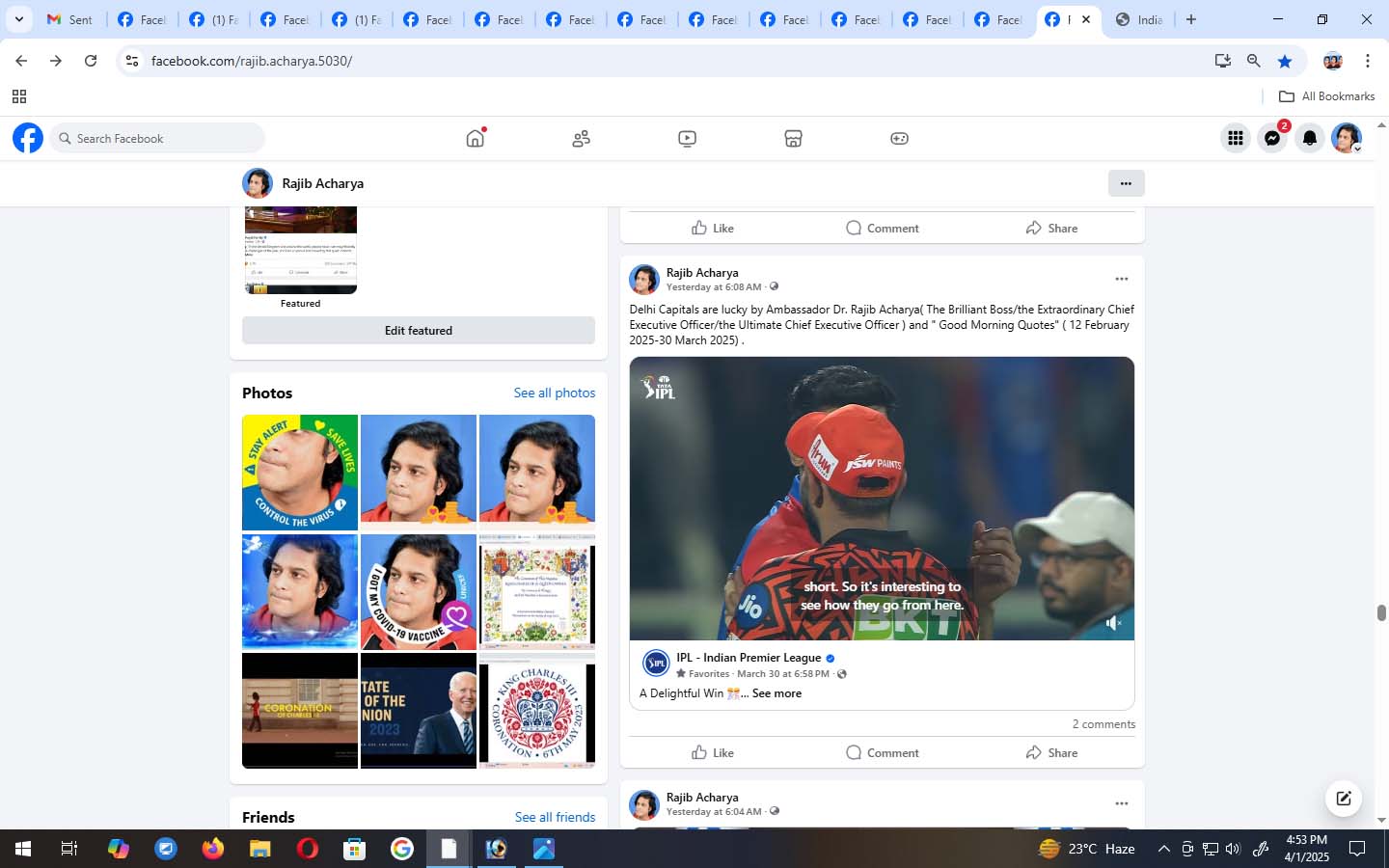Like the post above the Delhi Capitals post
The width and height of the screenshot is (1389, 868).
click(x=713, y=228)
